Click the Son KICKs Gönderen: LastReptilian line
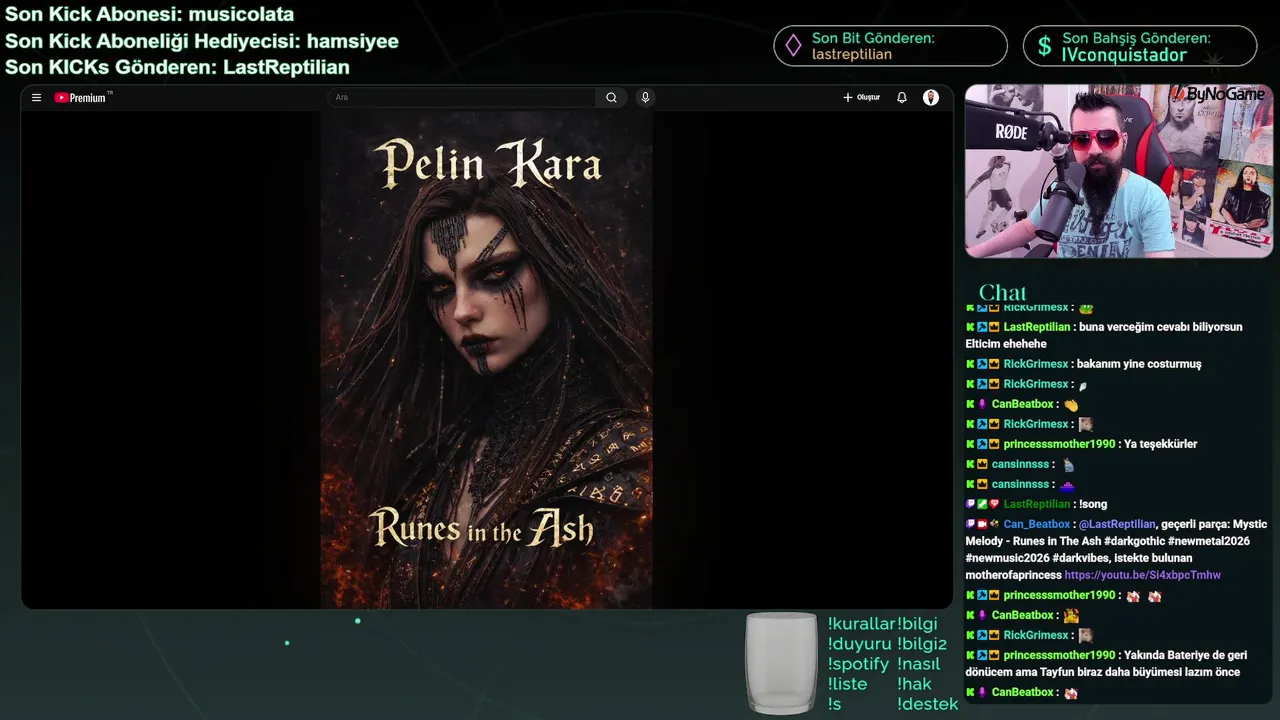1280x720 pixels. coord(177,67)
